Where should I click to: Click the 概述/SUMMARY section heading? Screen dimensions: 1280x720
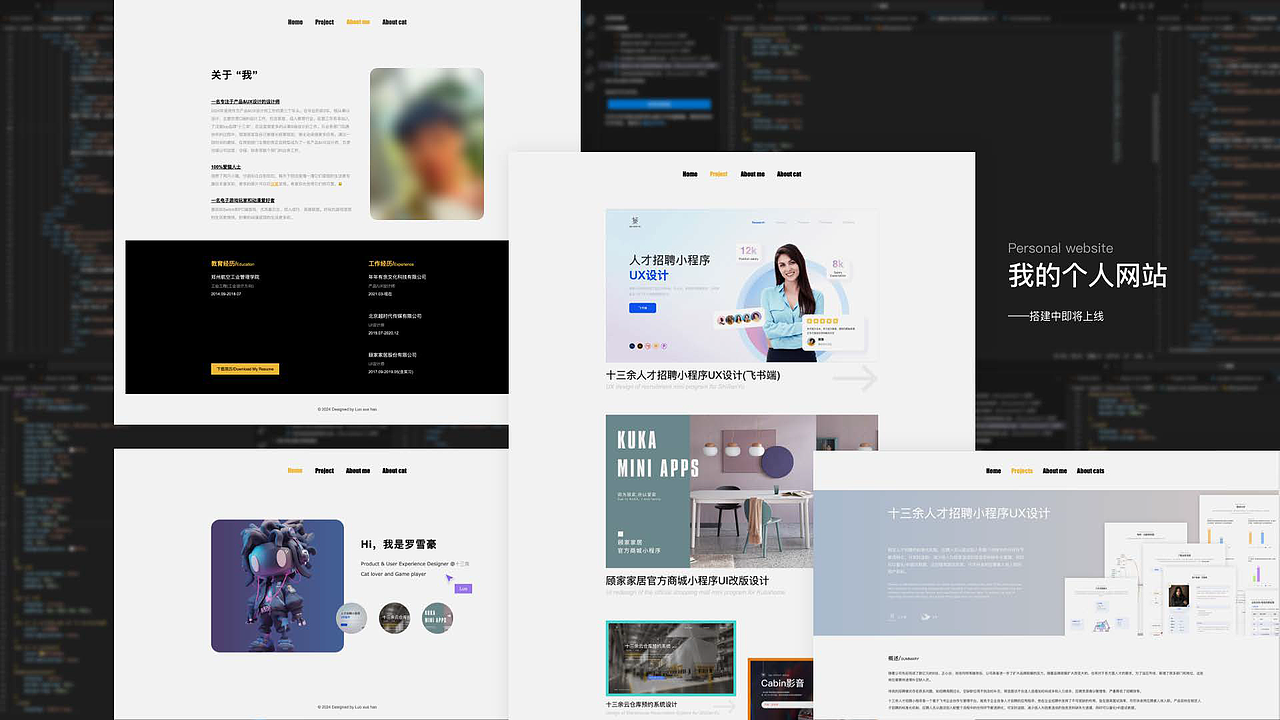click(903, 659)
